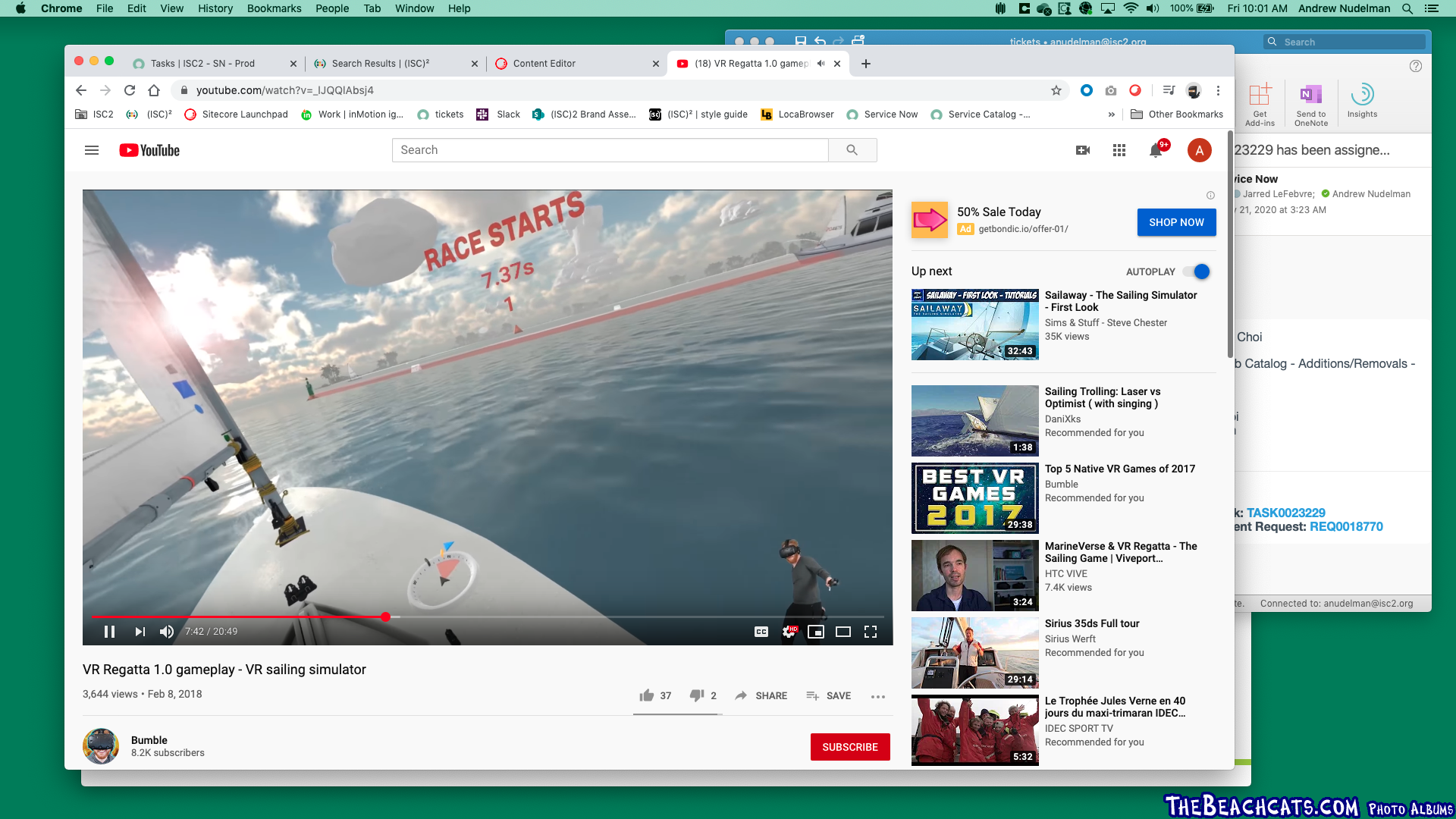
Task: Open Sitecore Launchpad bookmark
Action: [236, 115]
